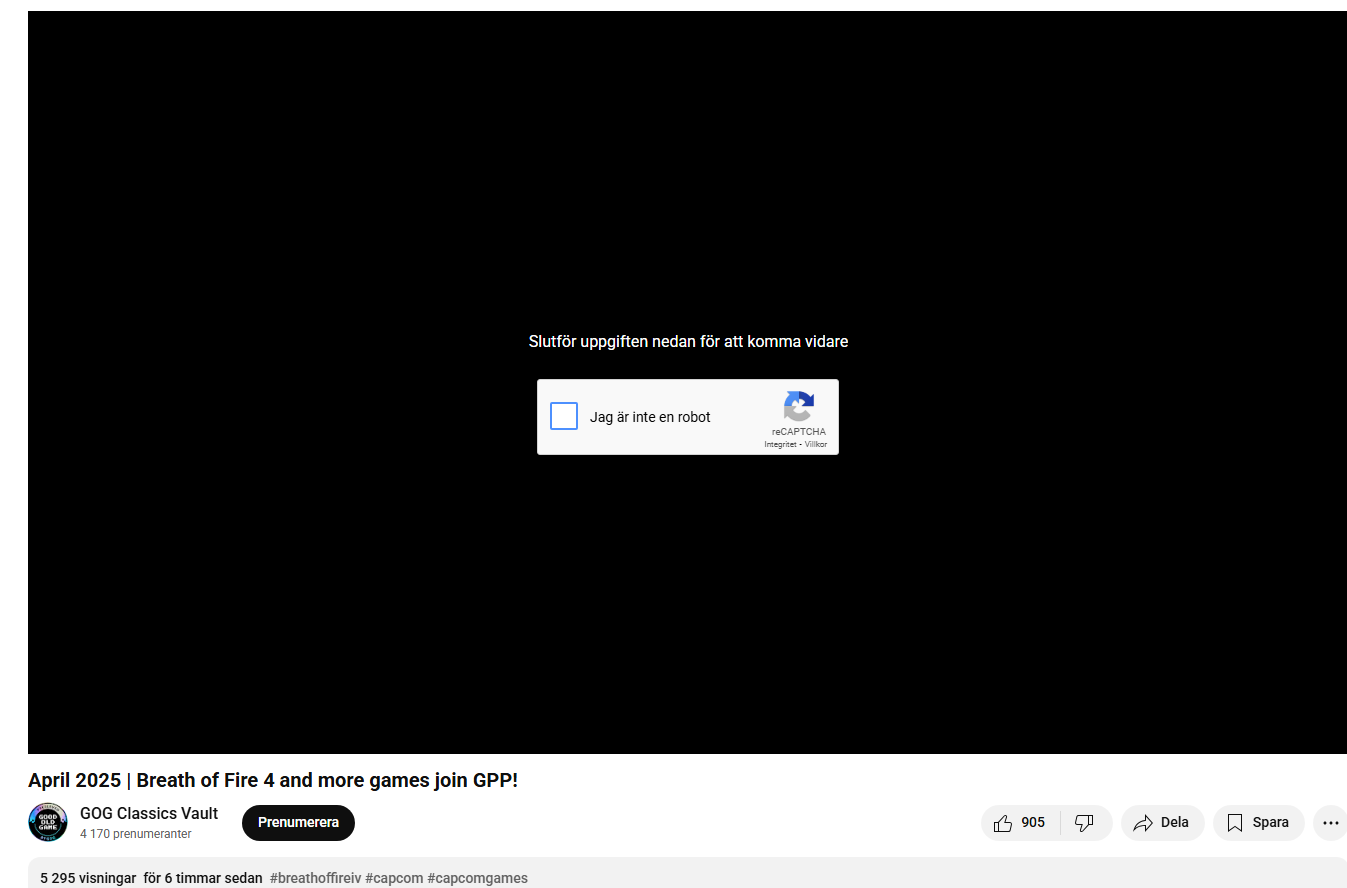This screenshot has width=1347, height=888.
Task: Open the three-dot more actions menu
Action: [1330, 823]
